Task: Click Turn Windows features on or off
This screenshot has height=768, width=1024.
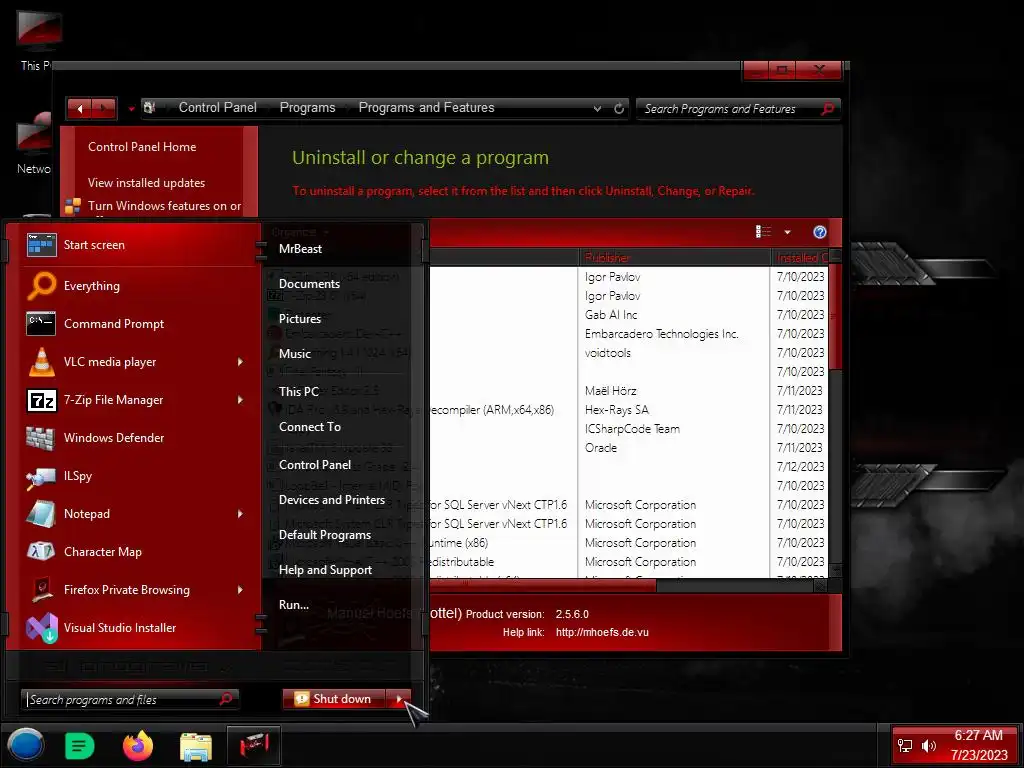Action: (x=165, y=206)
